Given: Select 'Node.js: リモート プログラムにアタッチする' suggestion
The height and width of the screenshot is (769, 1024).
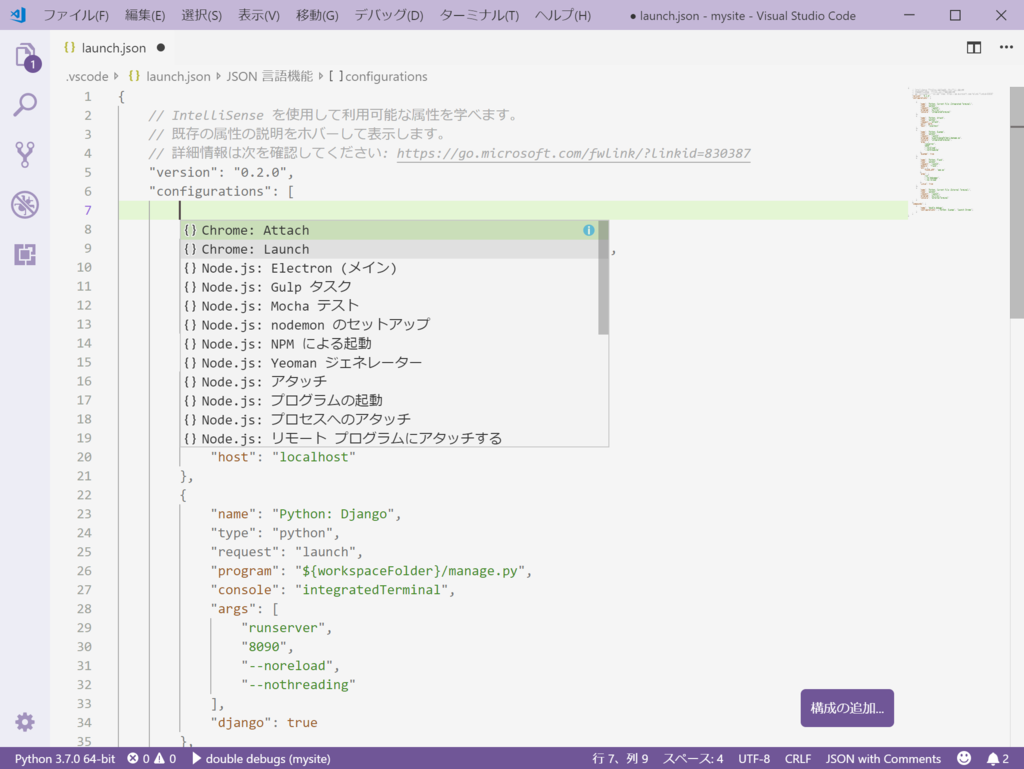Looking at the screenshot, I should click(x=389, y=438).
